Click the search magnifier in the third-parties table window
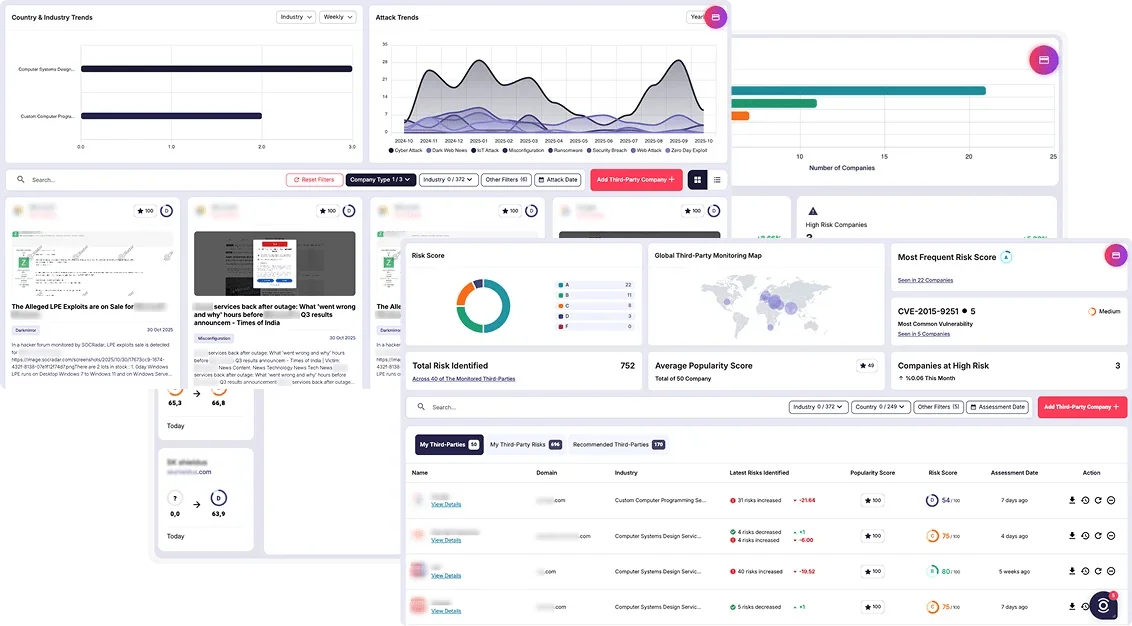The width and height of the screenshot is (1132, 626). [x=421, y=407]
